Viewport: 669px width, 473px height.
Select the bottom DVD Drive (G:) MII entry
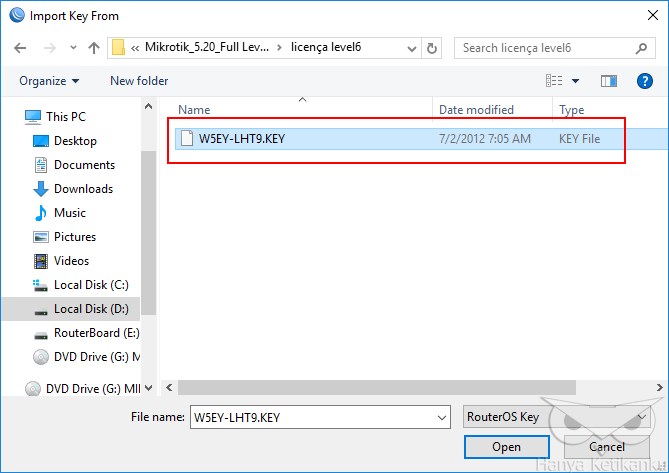(x=93, y=389)
